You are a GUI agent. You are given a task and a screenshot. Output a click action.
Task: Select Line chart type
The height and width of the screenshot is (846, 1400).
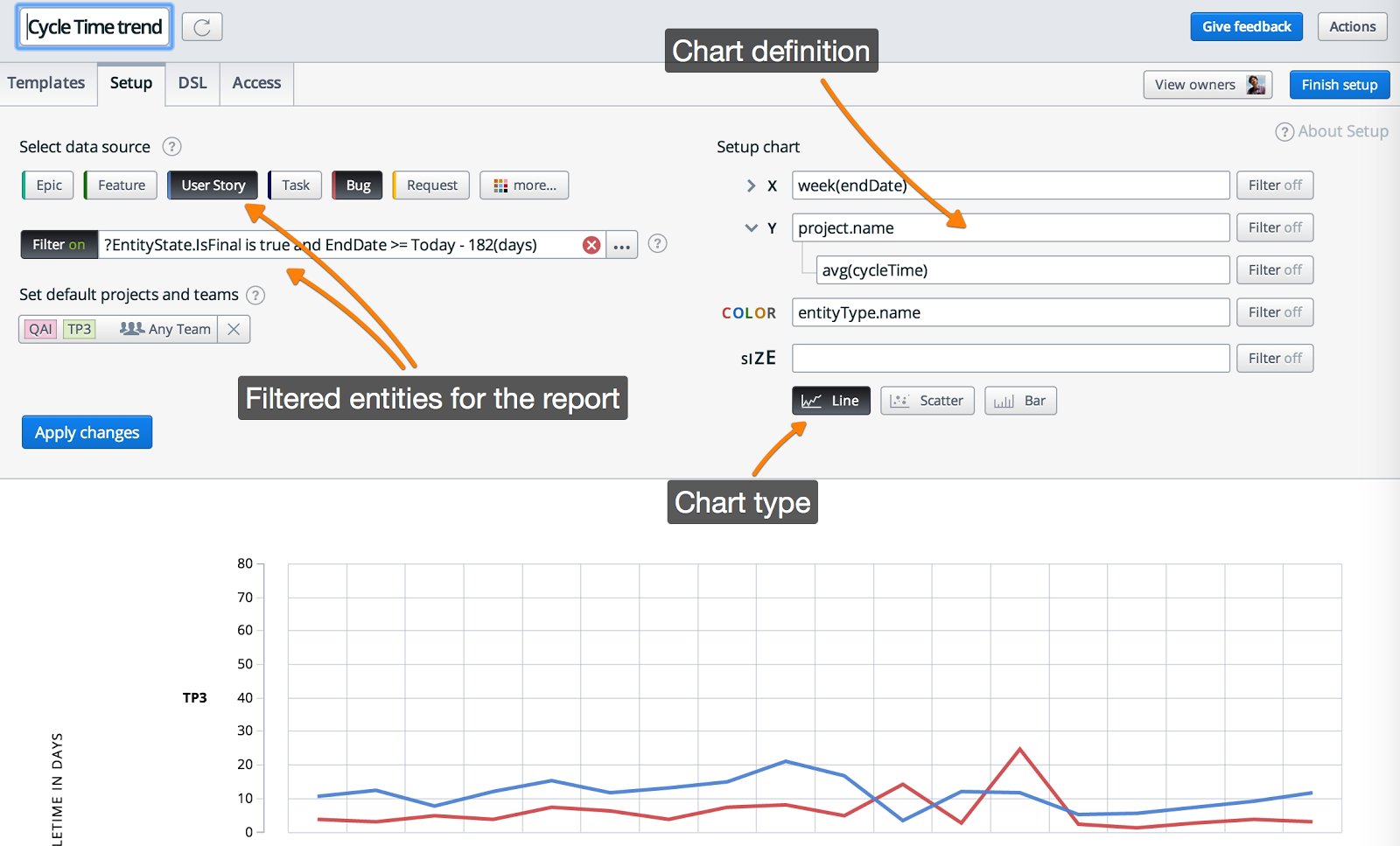(831, 401)
